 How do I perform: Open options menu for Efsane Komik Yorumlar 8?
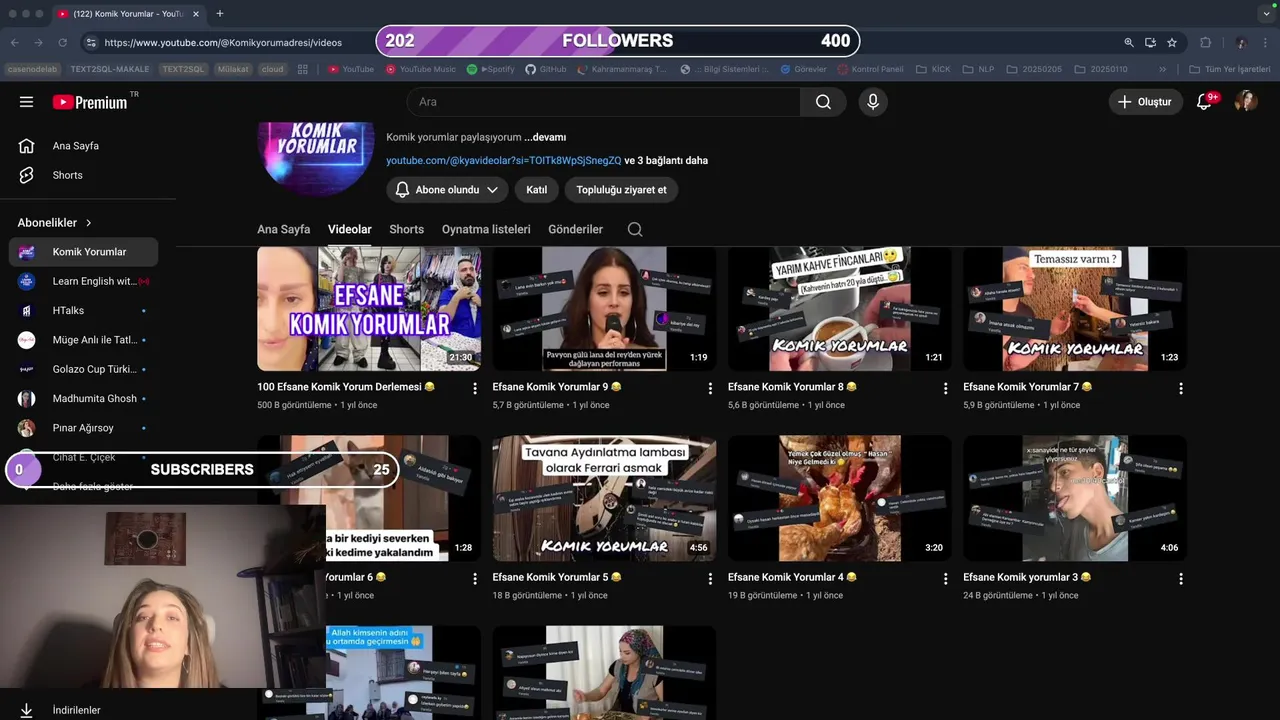coord(946,388)
